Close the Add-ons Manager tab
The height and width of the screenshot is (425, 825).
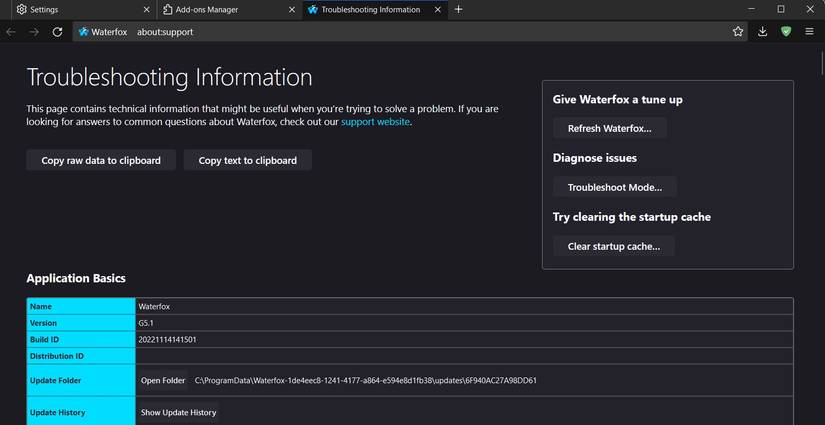[x=291, y=9]
